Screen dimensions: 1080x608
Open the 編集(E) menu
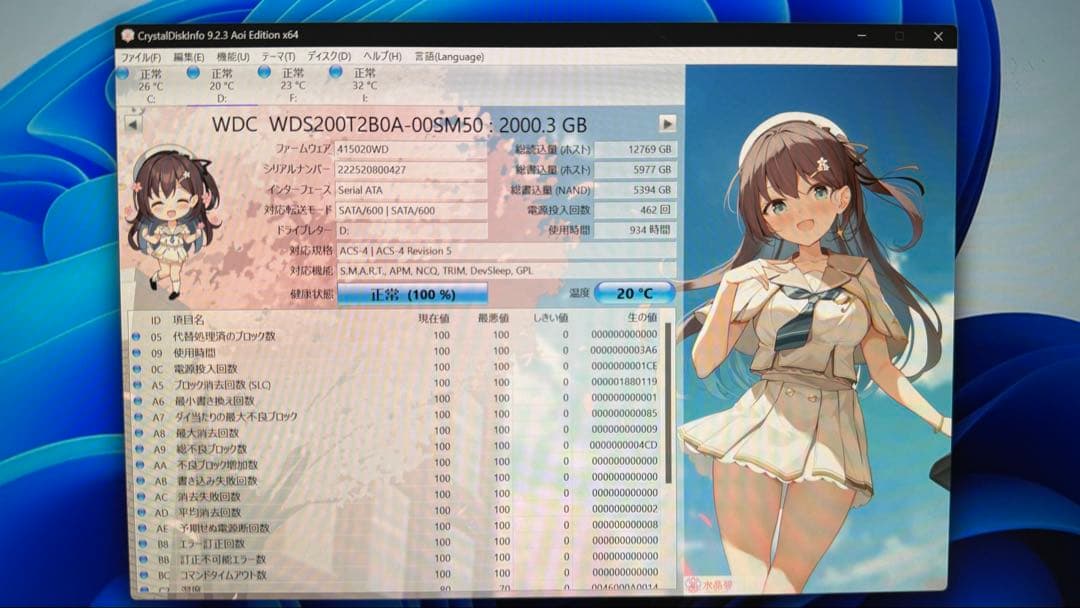pyautogui.click(x=189, y=57)
